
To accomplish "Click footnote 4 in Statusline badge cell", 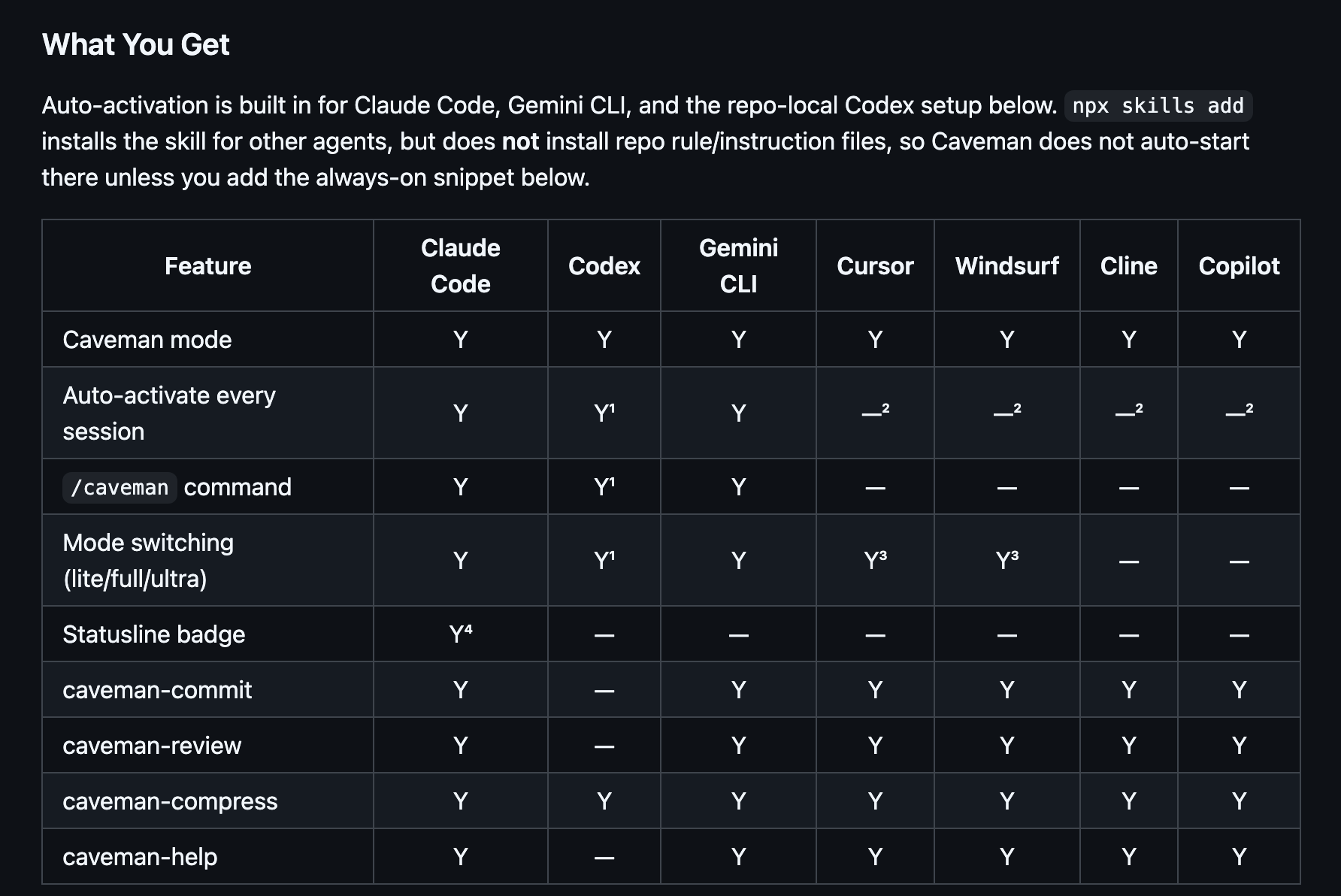I will click(x=468, y=630).
